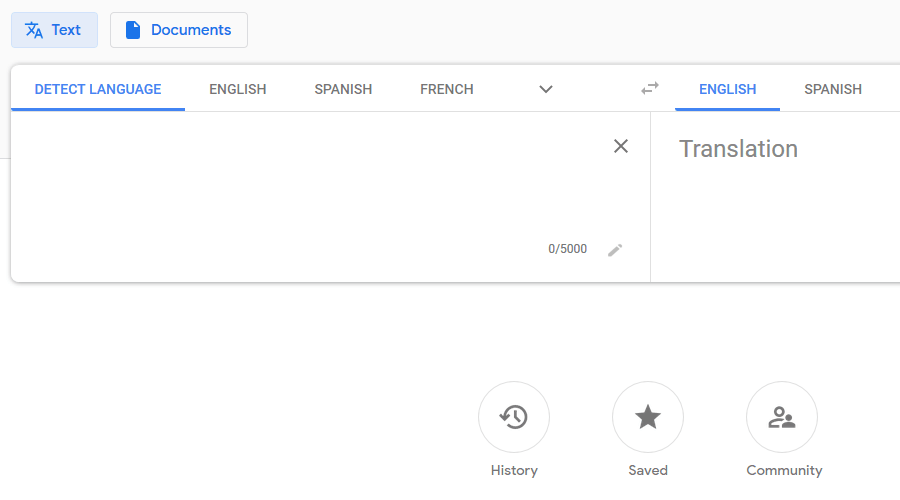Open Saved translations via star icon
900x500 pixels.
(647, 417)
